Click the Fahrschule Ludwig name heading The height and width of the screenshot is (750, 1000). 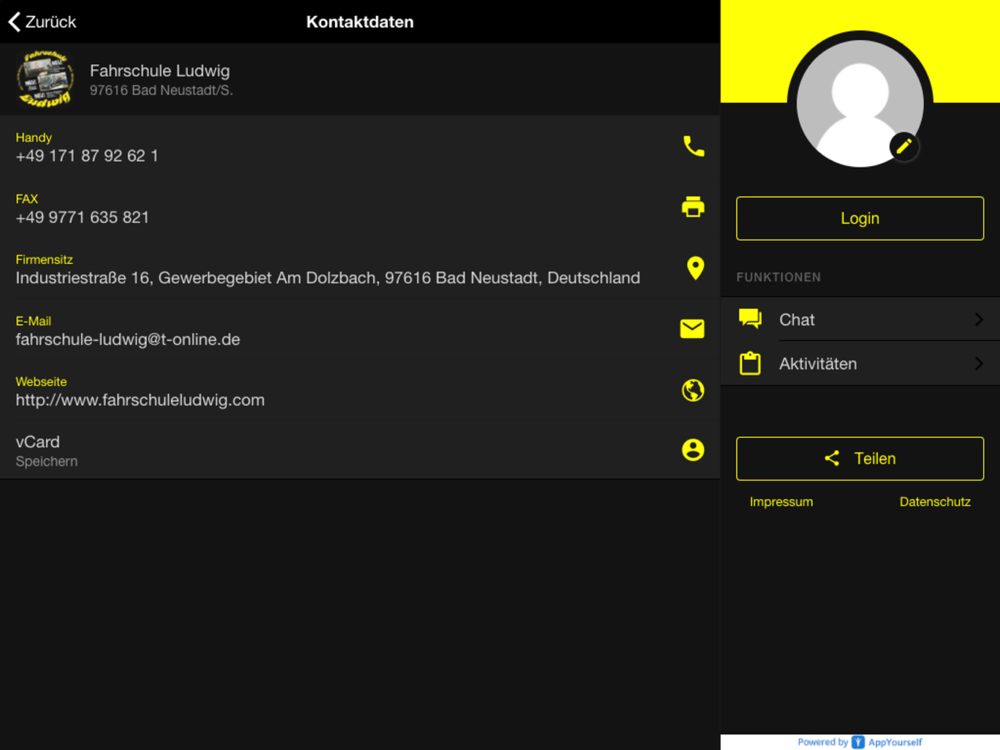(159, 71)
